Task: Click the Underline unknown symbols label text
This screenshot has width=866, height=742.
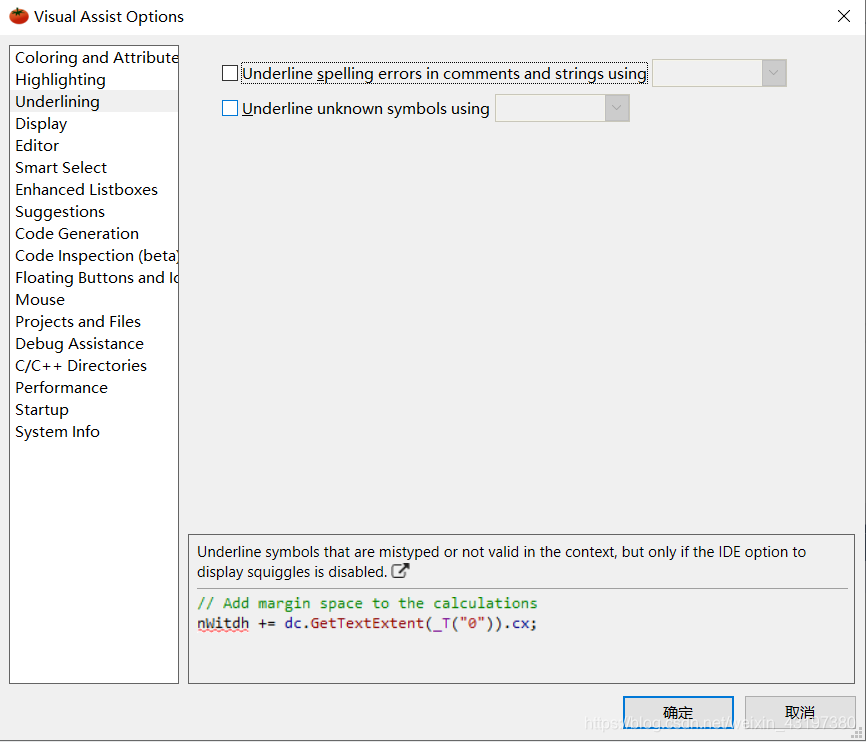Action: (x=366, y=109)
